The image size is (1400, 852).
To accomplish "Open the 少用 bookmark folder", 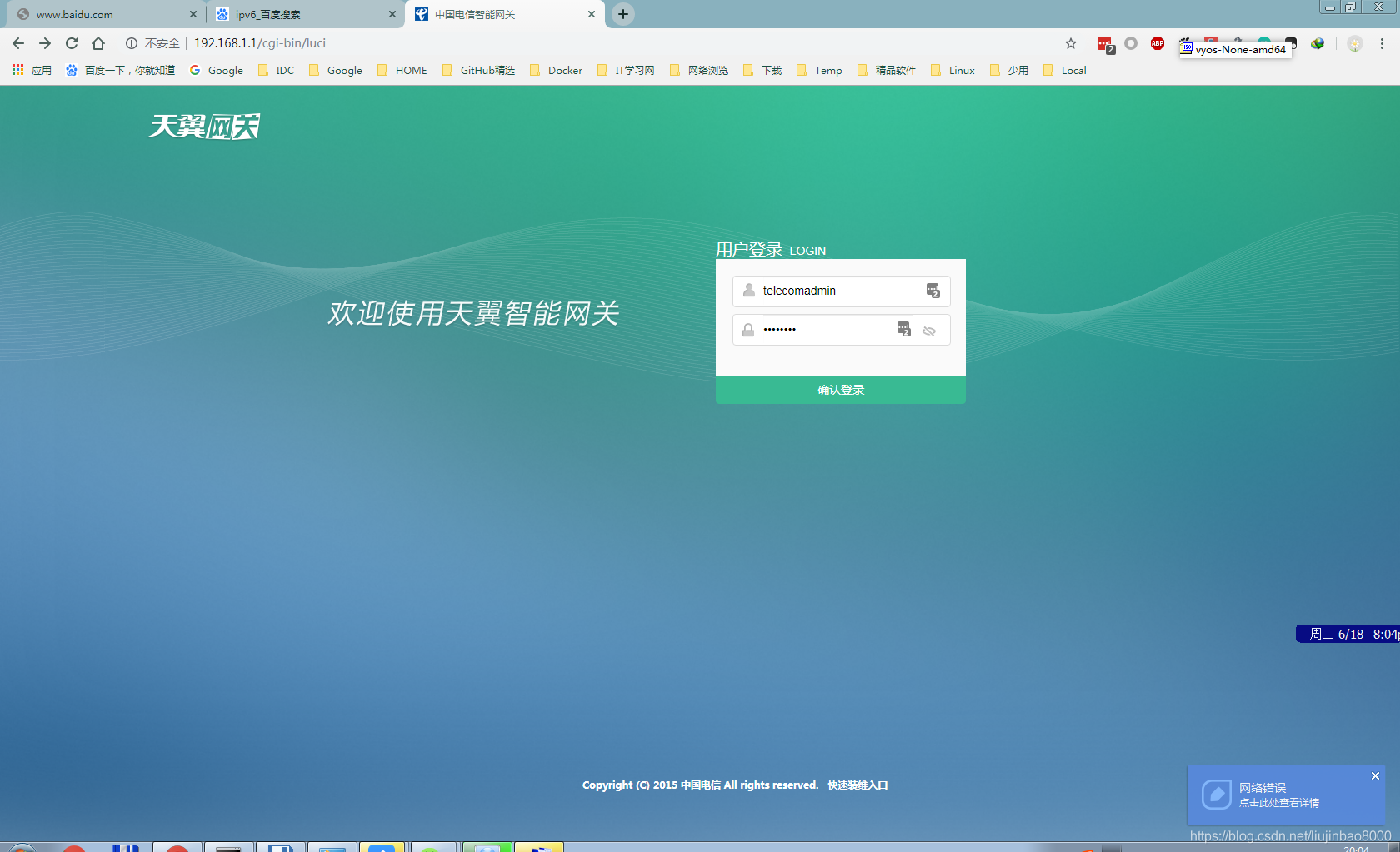I will (x=1009, y=70).
